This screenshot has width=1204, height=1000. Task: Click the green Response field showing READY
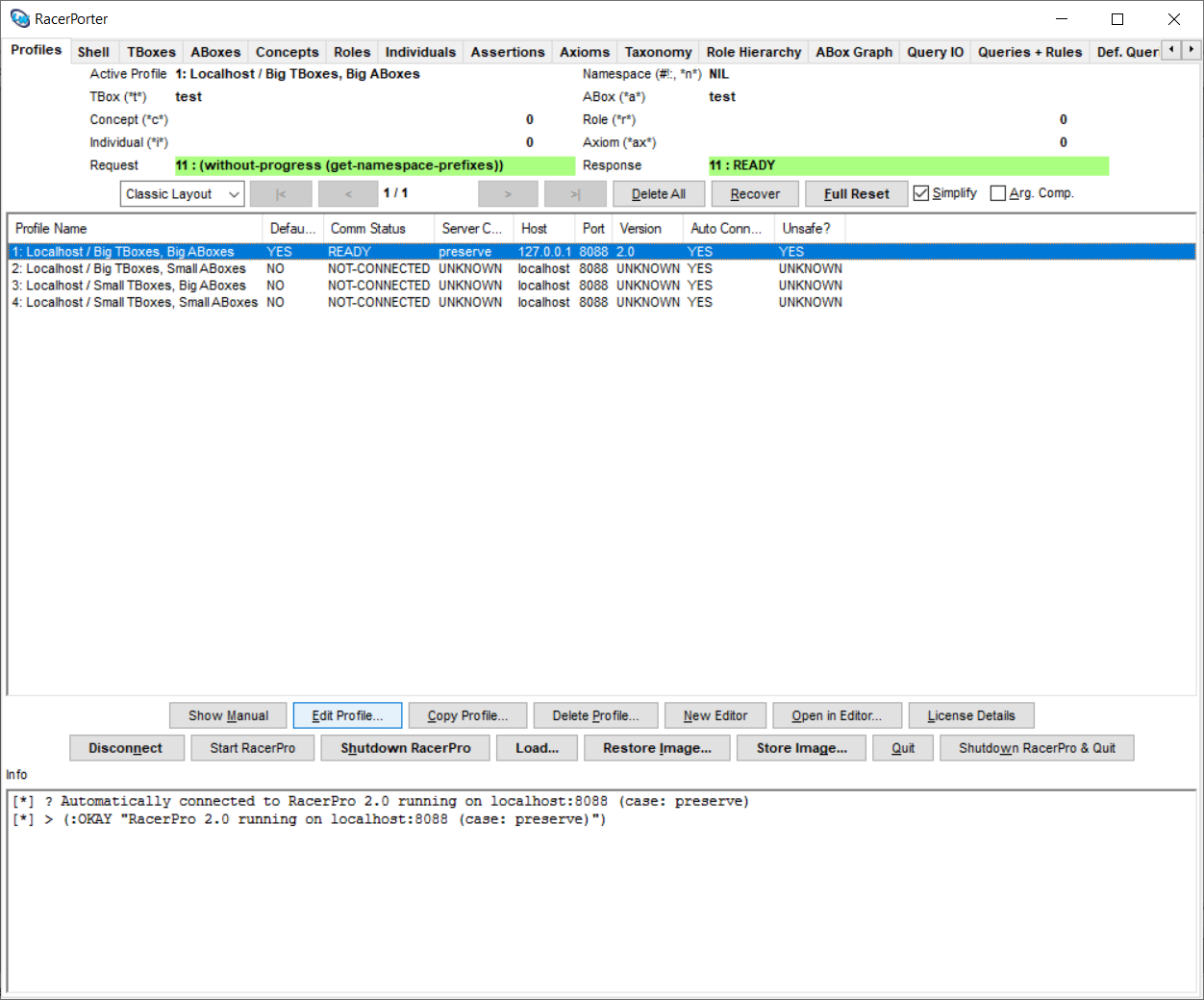click(909, 165)
